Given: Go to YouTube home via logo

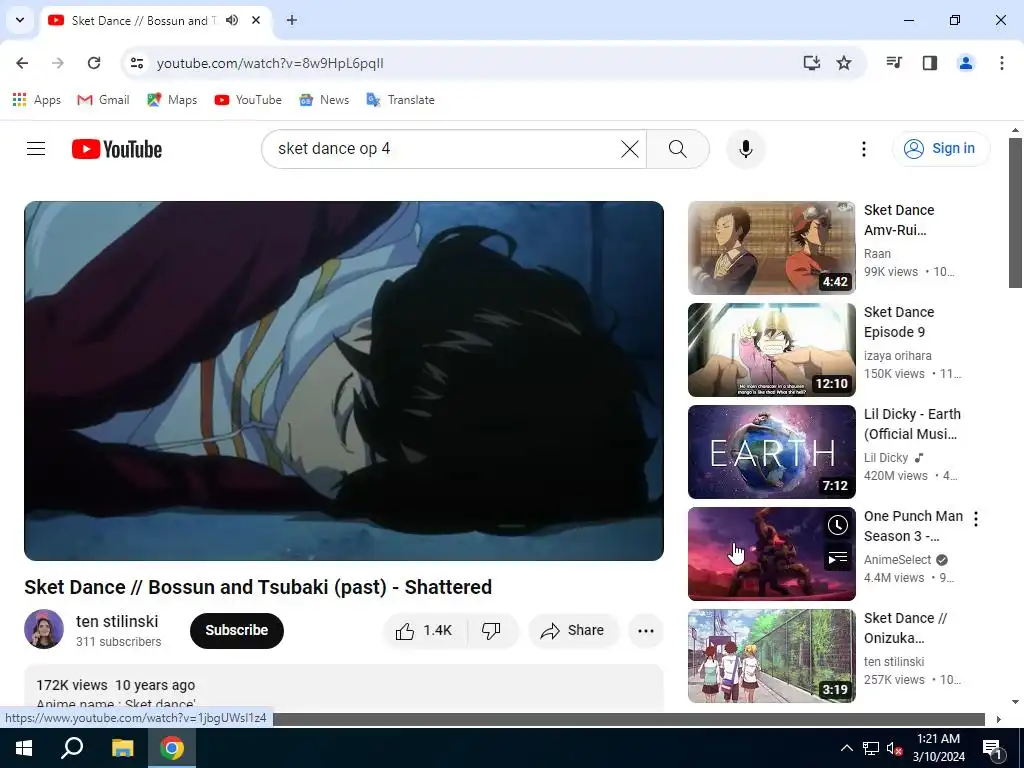Looking at the screenshot, I should pyautogui.click(x=117, y=149).
